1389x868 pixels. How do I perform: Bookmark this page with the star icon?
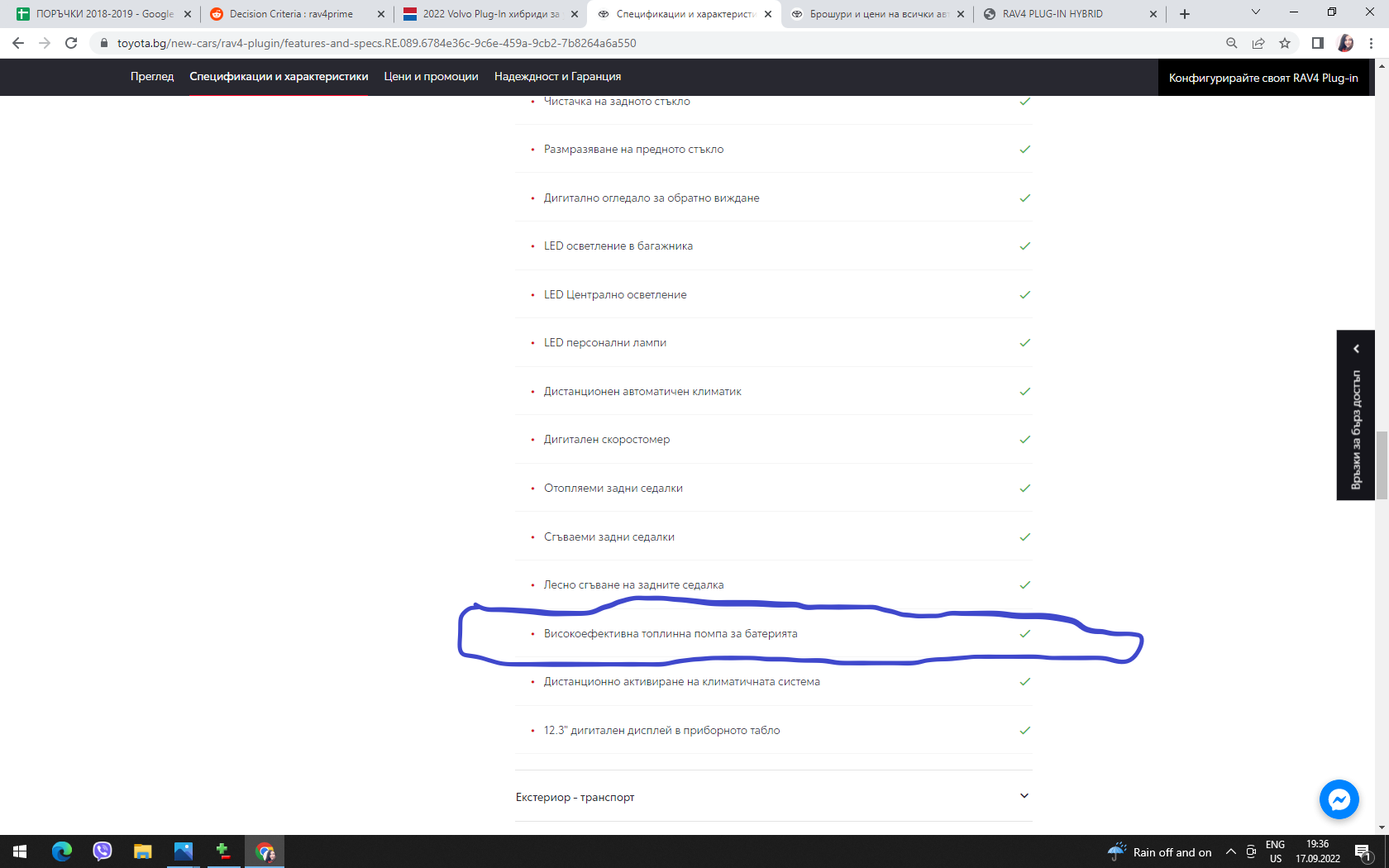coord(1285,41)
